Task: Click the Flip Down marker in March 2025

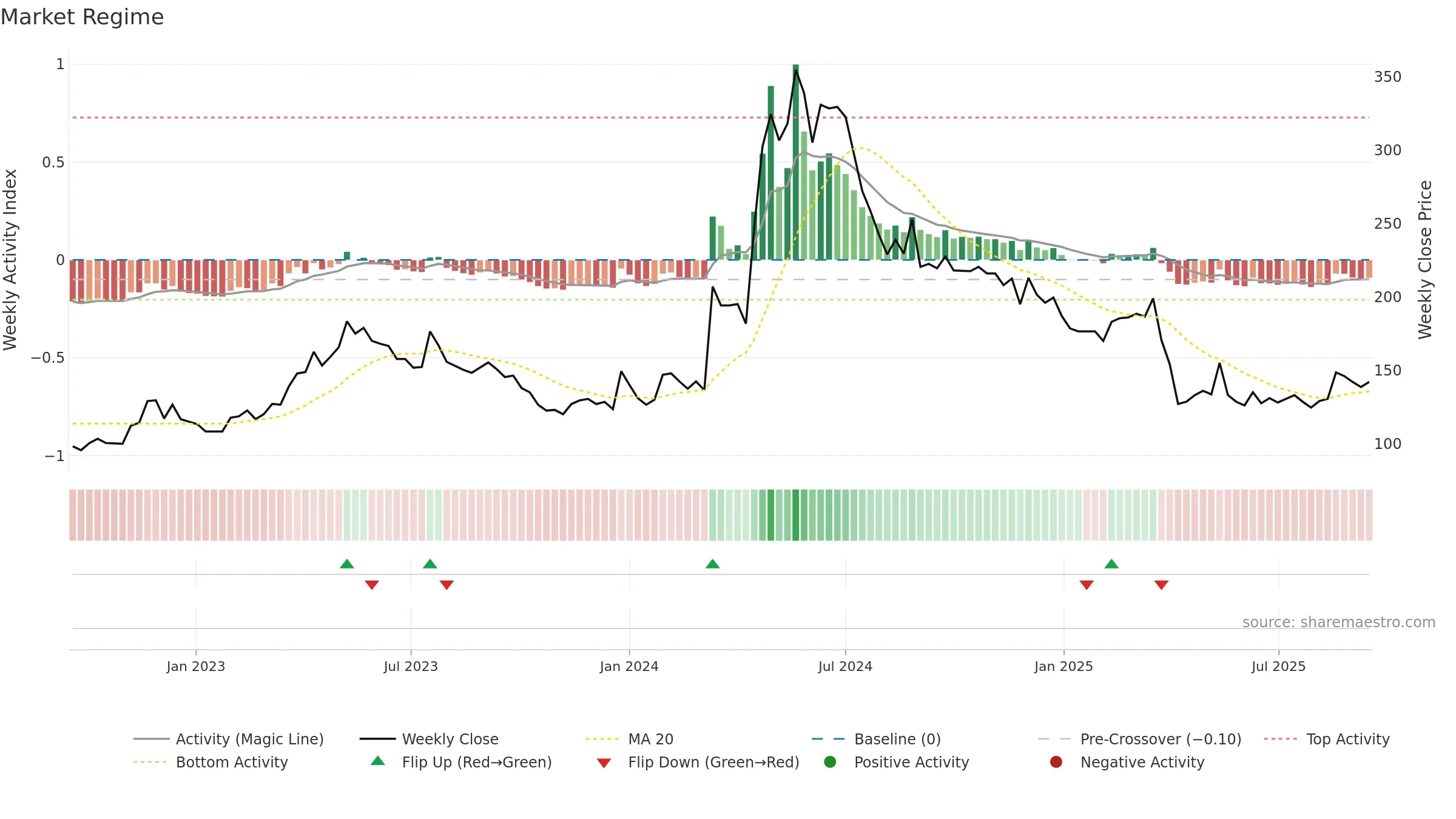Action: (1161, 585)
